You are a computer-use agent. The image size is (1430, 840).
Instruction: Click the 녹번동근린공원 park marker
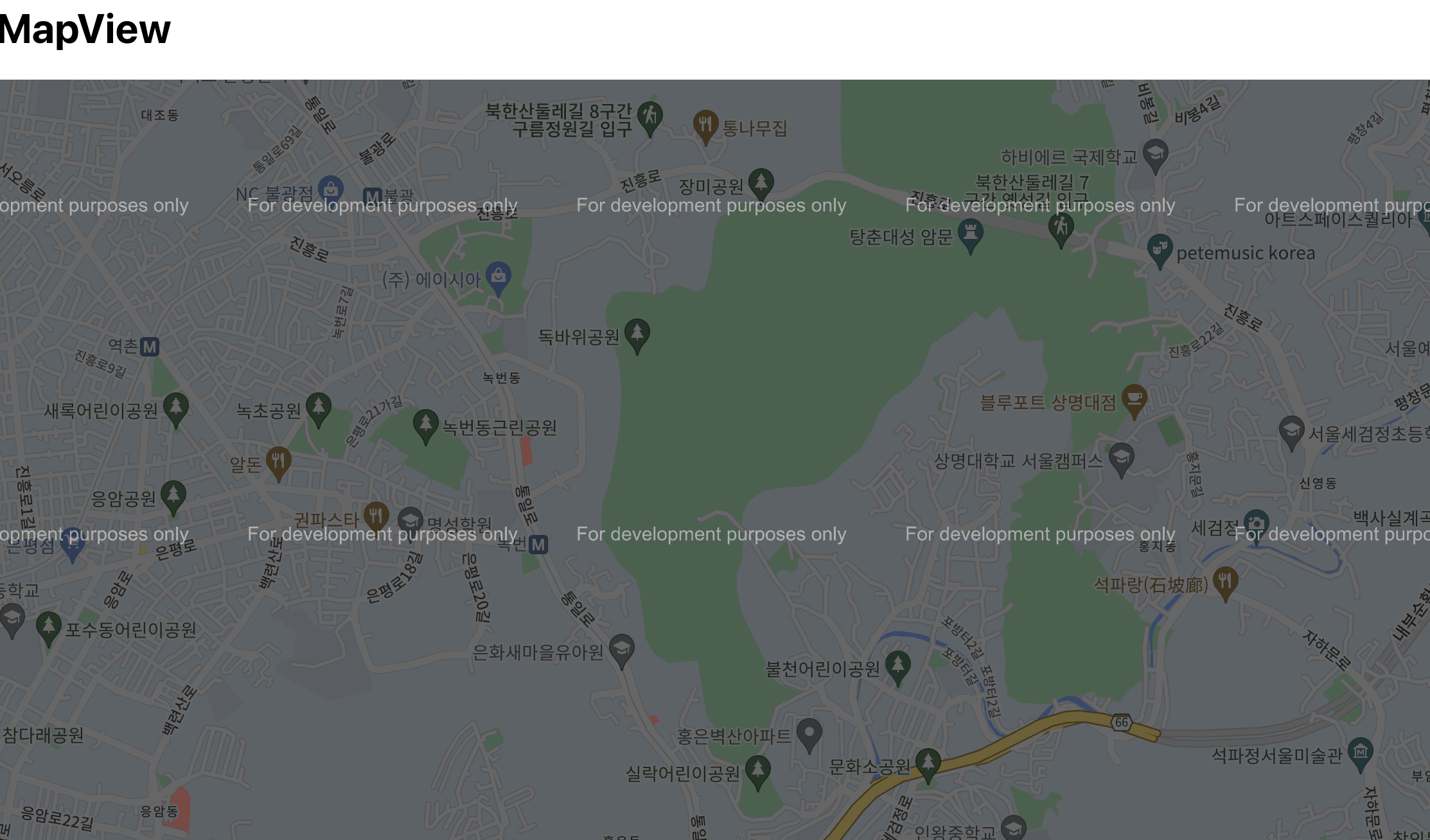[425, 424]
